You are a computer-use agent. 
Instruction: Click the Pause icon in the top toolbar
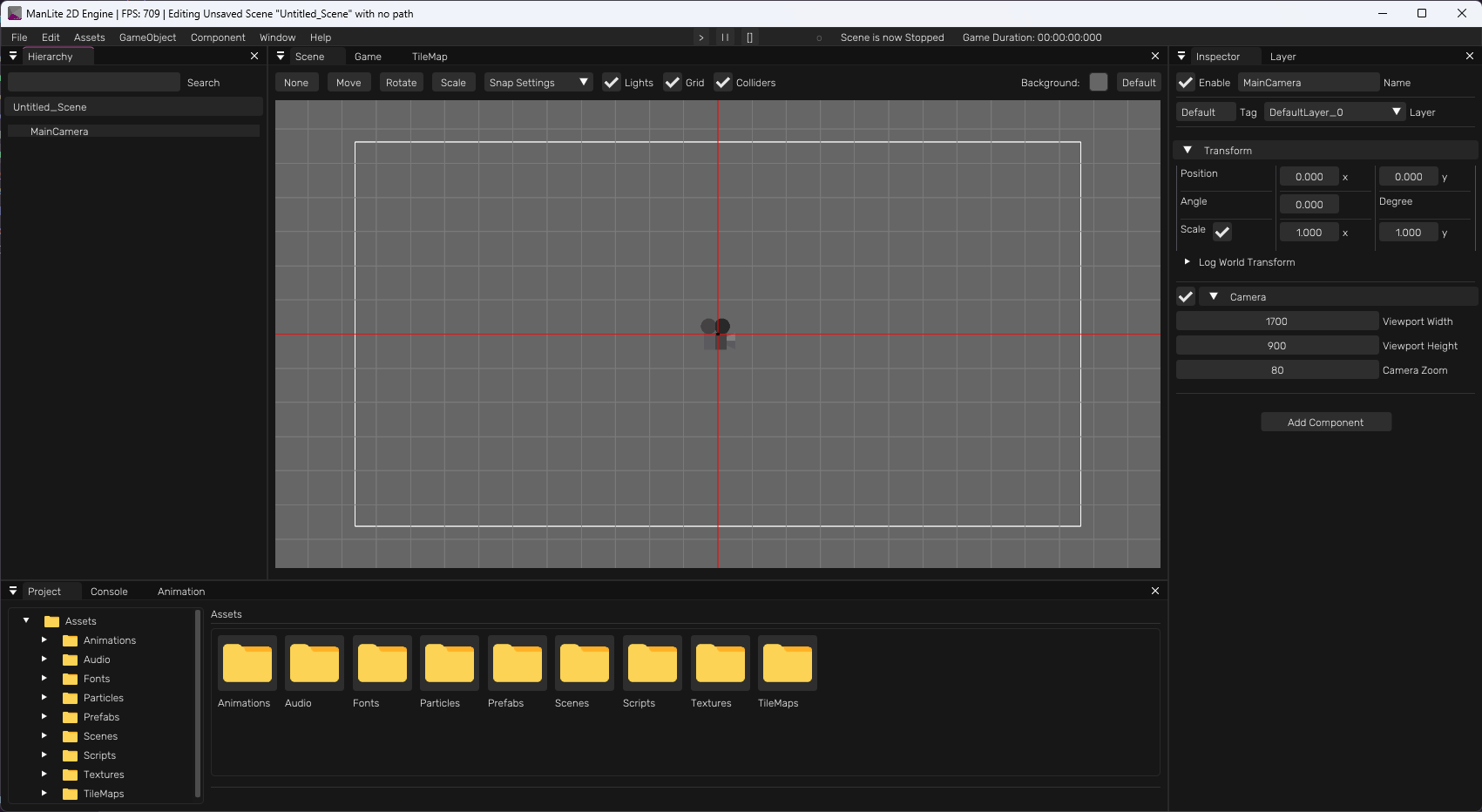coord(725,37)
